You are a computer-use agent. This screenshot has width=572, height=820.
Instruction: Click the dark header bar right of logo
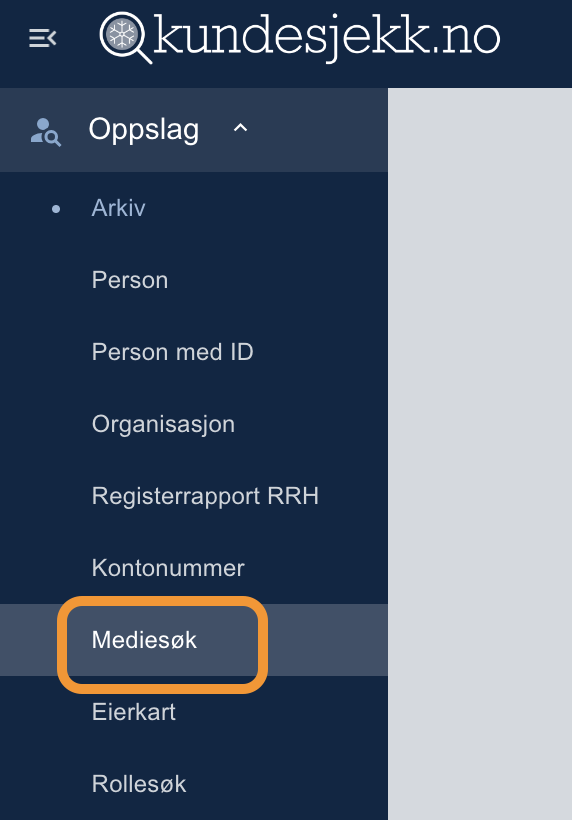[x=536, y=44]
